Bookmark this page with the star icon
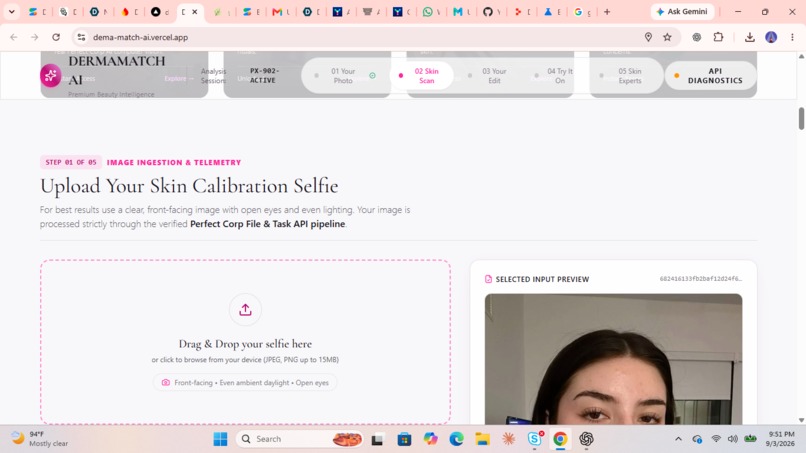This screenshot has height=453, width=806. pos(667,37)
